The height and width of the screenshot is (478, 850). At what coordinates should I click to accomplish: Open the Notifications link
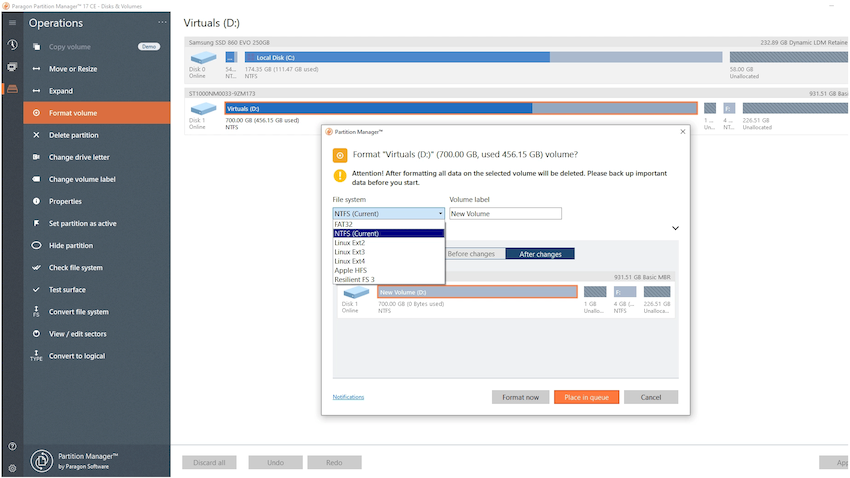pyautogui.click(x=348, y=397)
